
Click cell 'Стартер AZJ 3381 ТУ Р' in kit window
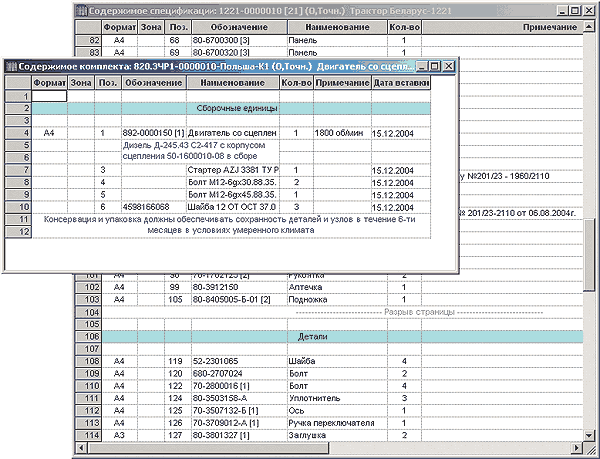[x=233, y=170]
